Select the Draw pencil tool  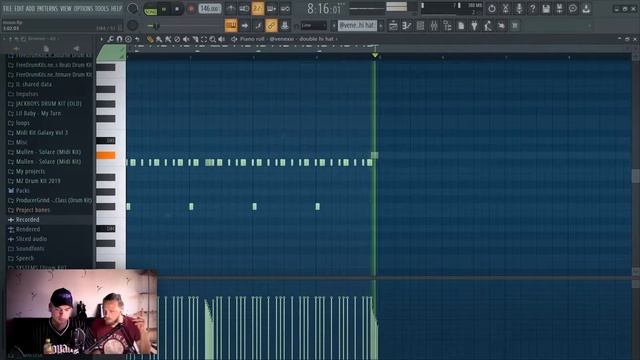(x=150, y=39)
